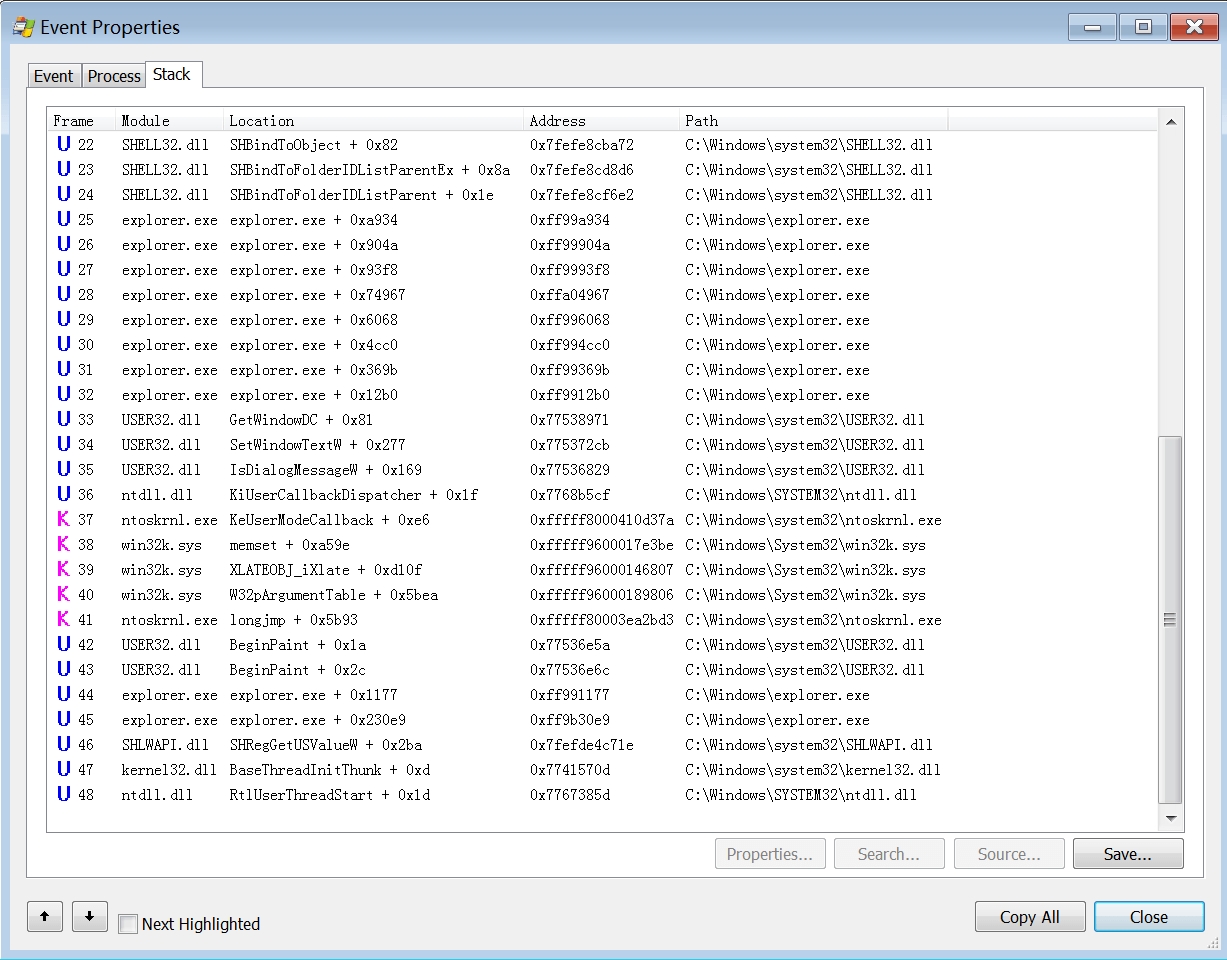Screen dimensions: 1227x960
Task: Click the kernel-mode K icon for frame 37
Action: (x=63, y=520)
